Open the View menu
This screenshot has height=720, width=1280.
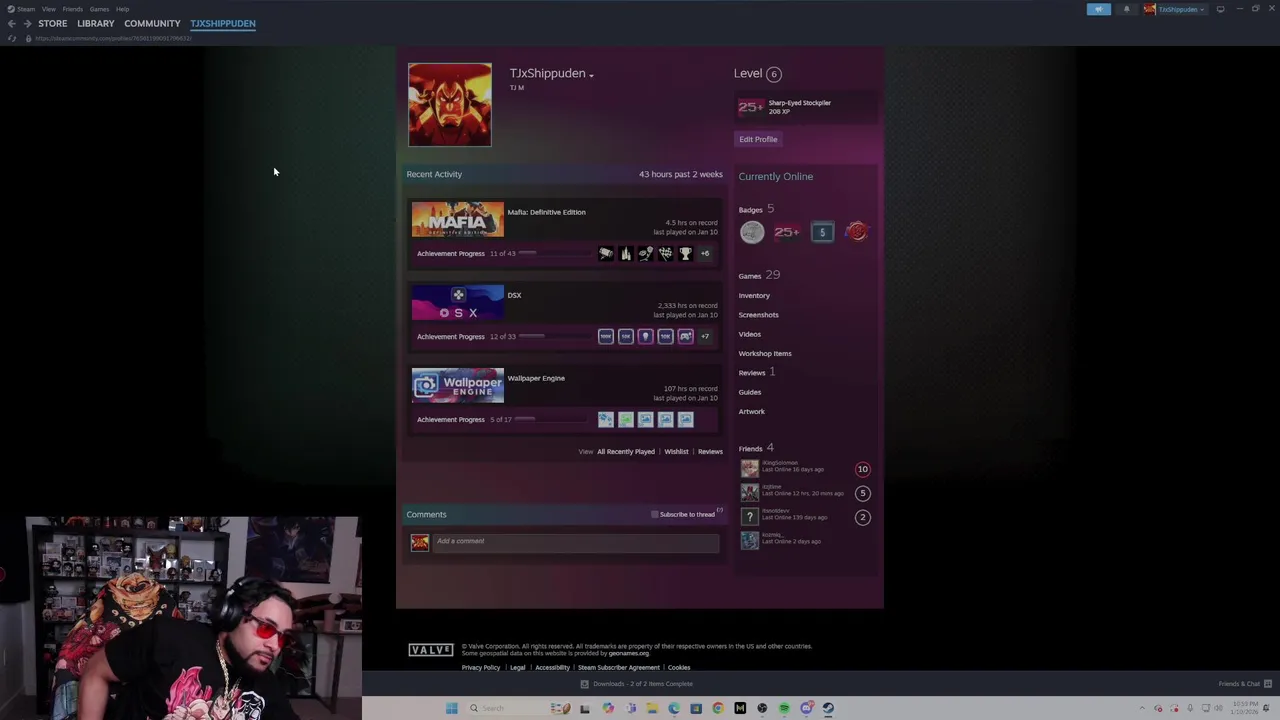tap(48, 9)
